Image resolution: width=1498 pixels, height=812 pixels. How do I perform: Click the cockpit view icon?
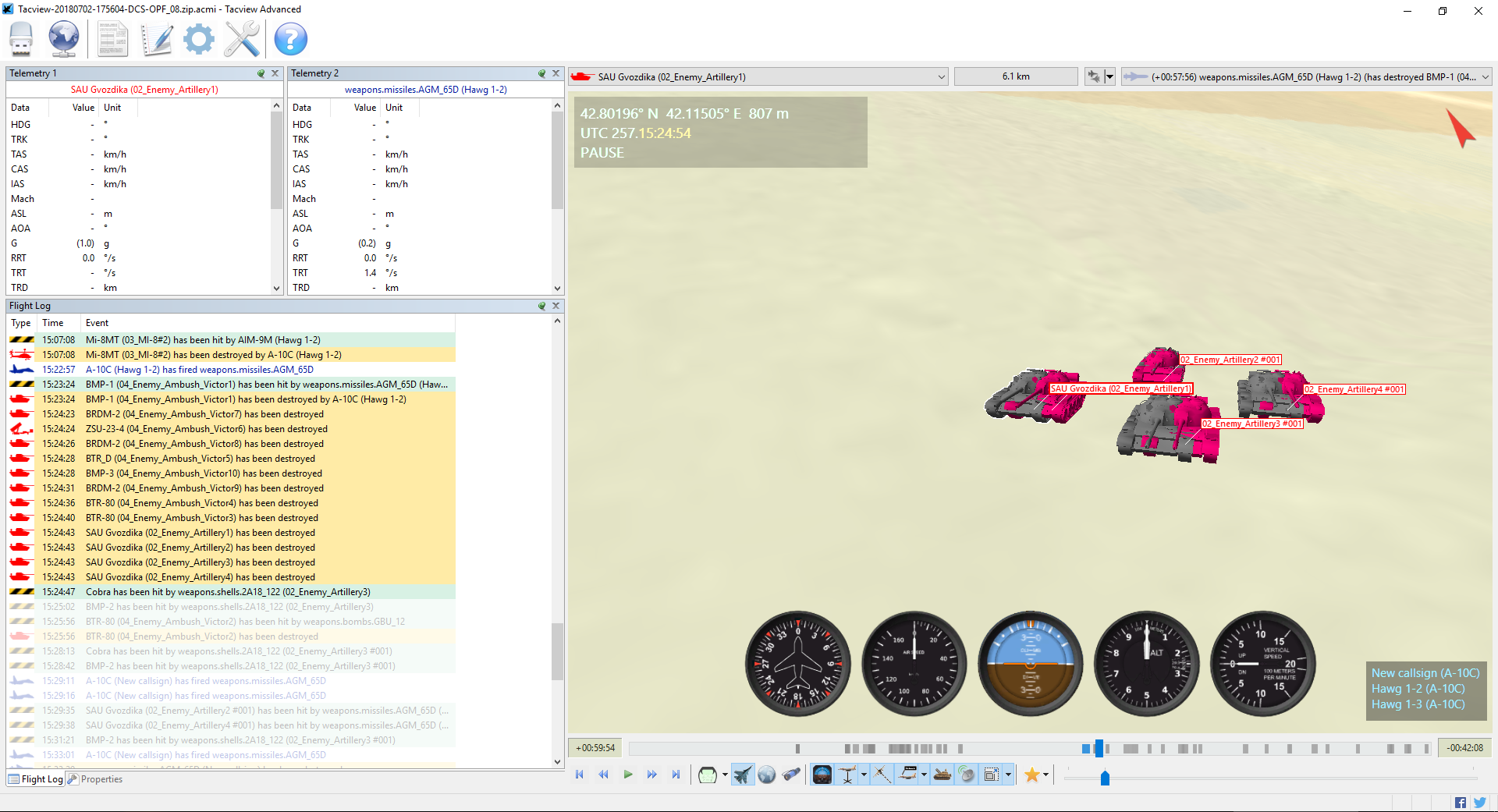707,775
